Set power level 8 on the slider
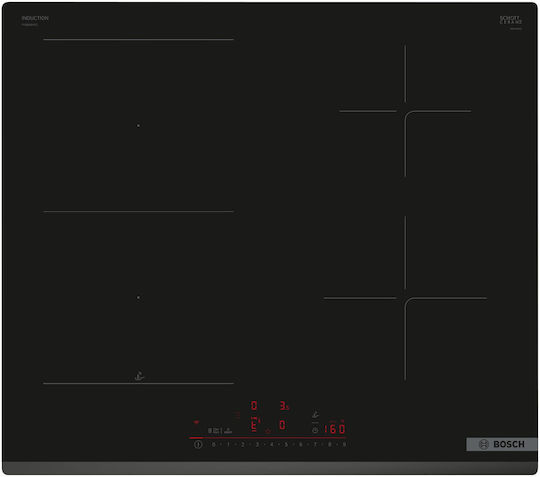The height and width of the screenshot is (477, 540). pos(330,444)
